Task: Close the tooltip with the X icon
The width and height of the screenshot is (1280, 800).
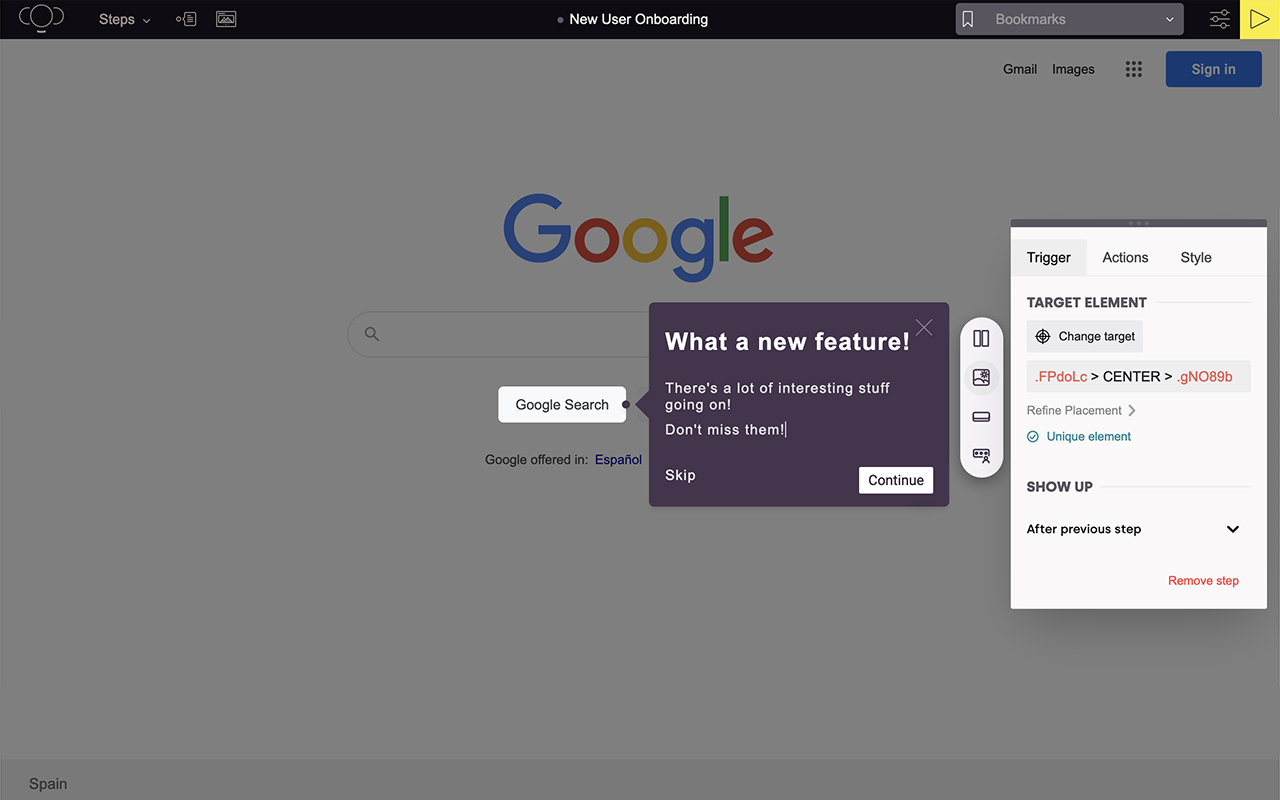Action: pos(924,327)
